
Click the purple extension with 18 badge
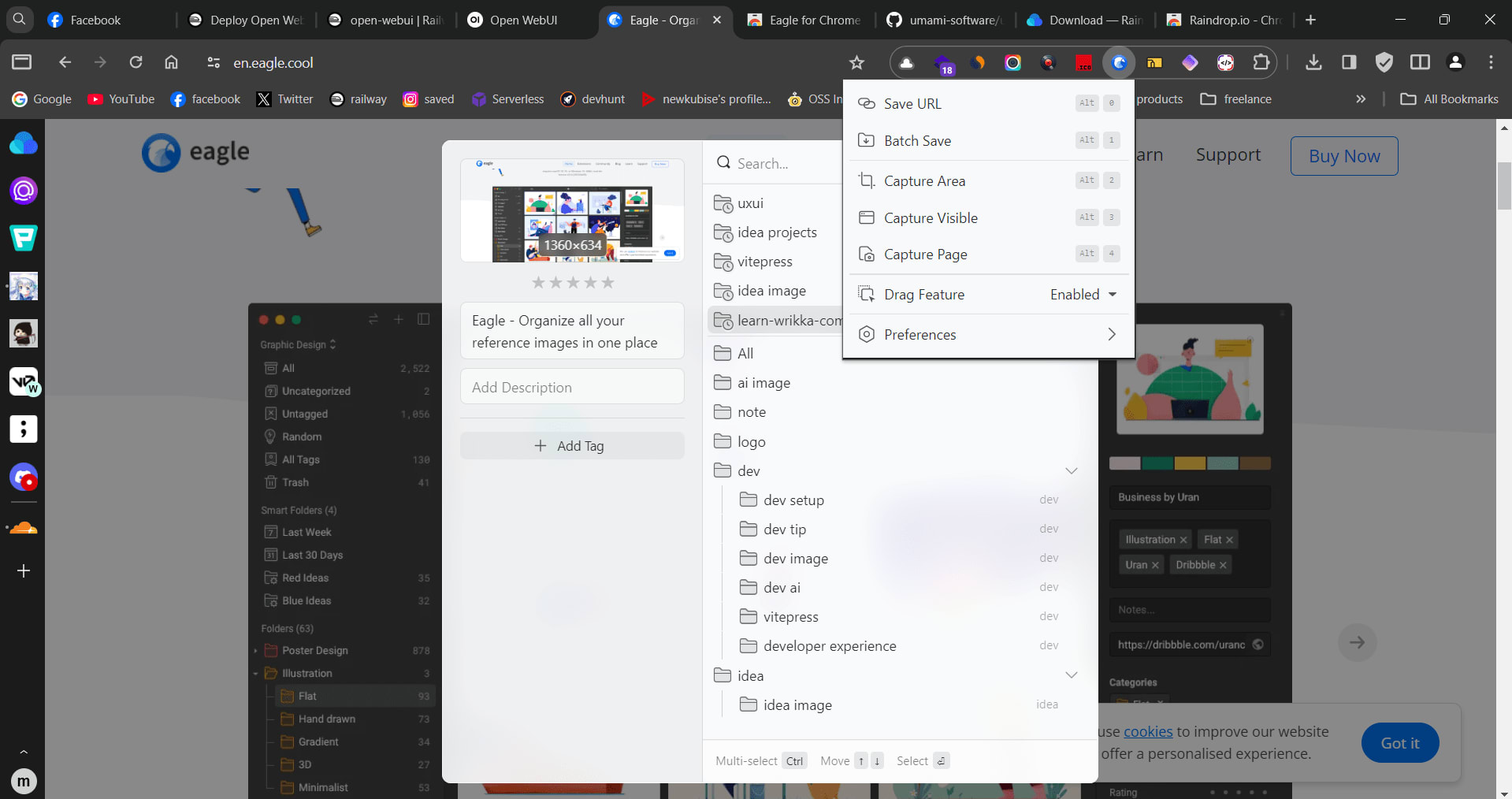point(943,64)
